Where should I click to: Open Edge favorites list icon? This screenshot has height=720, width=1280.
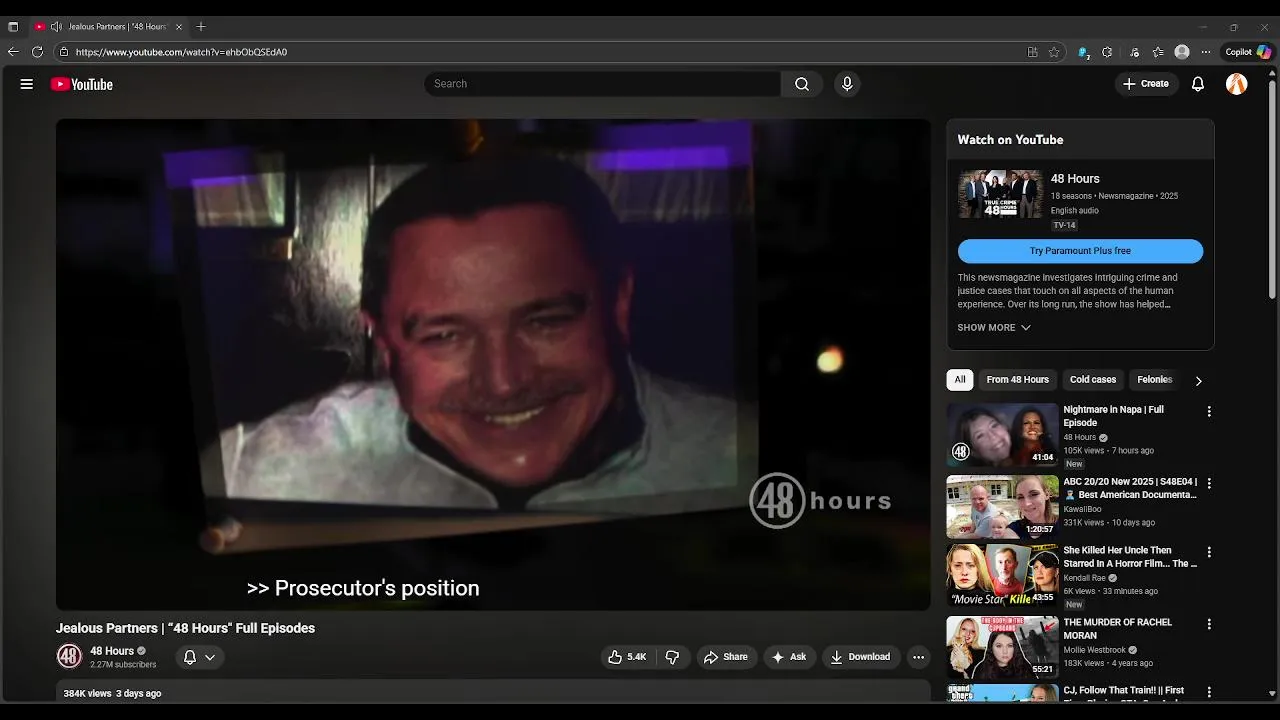1158,52
